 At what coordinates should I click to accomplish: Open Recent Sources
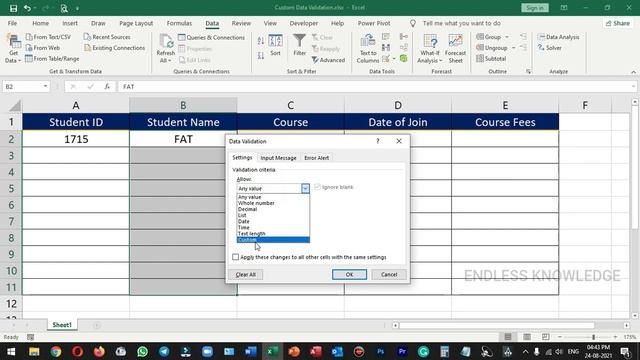click(107, 37)
